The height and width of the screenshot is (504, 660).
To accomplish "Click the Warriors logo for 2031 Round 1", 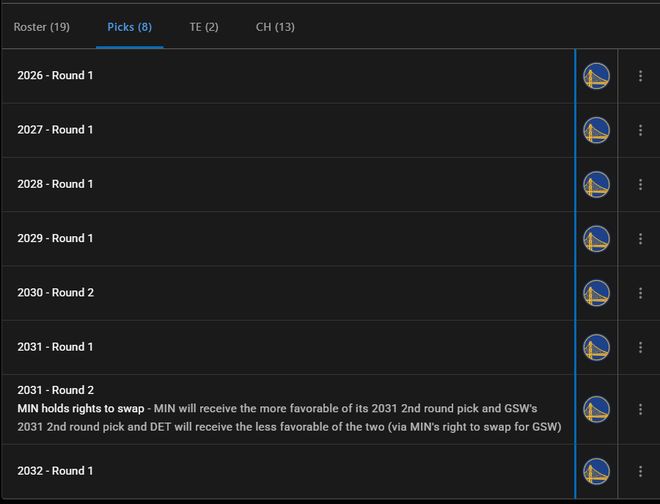I will tap(596, 347).
